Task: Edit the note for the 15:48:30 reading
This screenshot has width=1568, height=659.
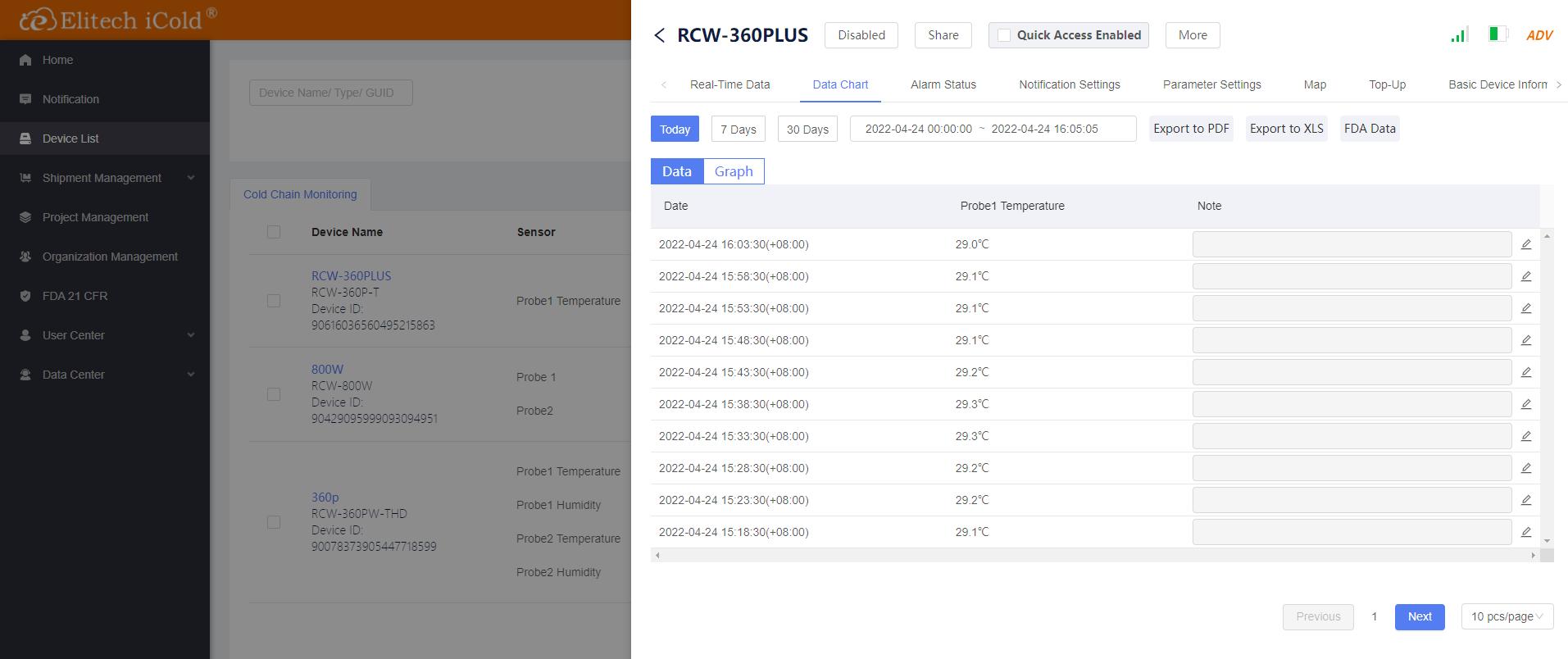Action: (x=1526, y=340)
